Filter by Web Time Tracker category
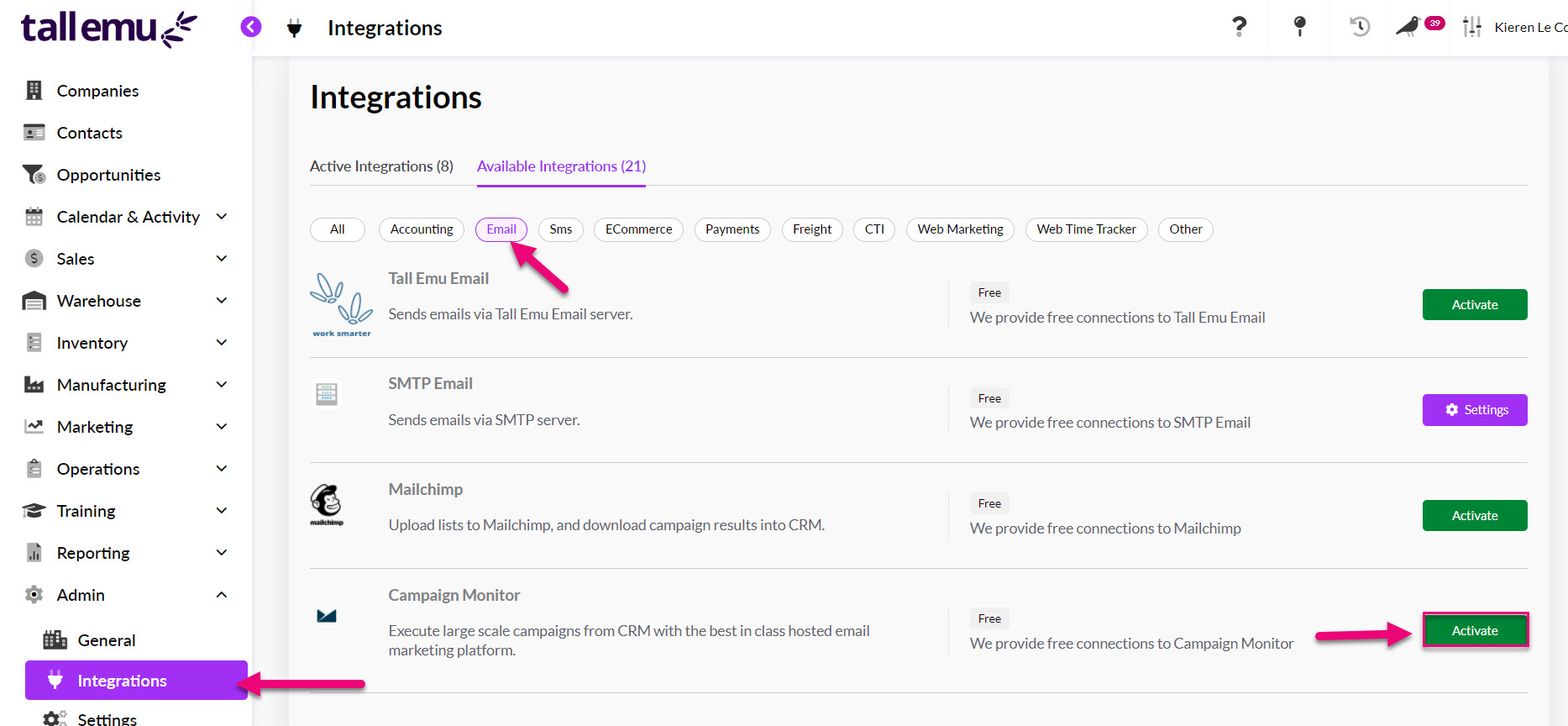 tap(1086, 229)
